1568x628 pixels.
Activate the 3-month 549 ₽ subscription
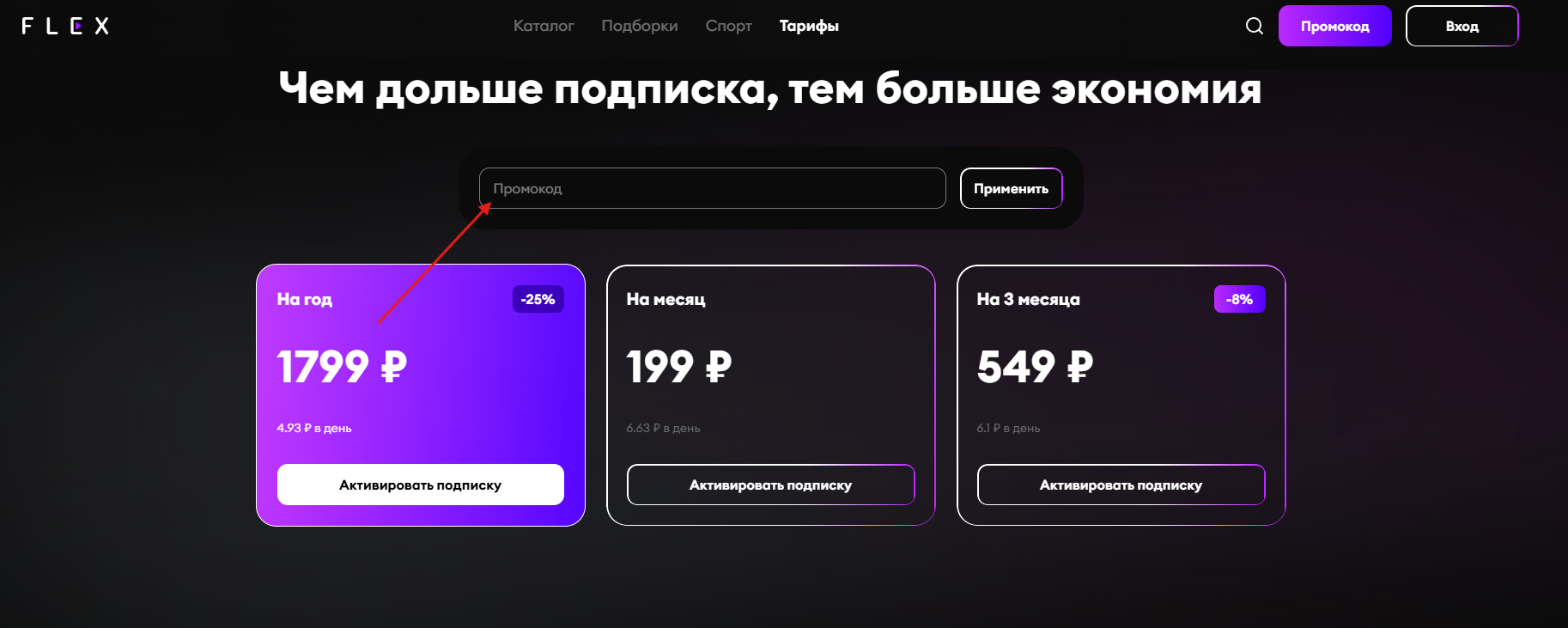1121,485
